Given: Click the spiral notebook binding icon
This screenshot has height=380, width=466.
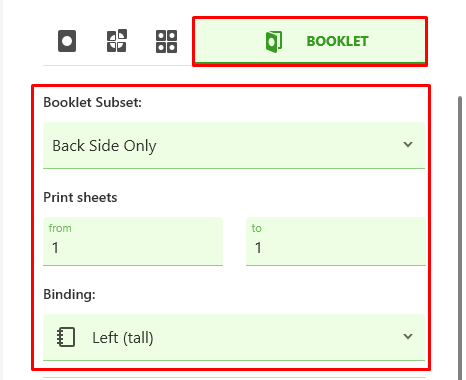Looking at the screenshot, I should pyautogui.click(x=66, y=337).
